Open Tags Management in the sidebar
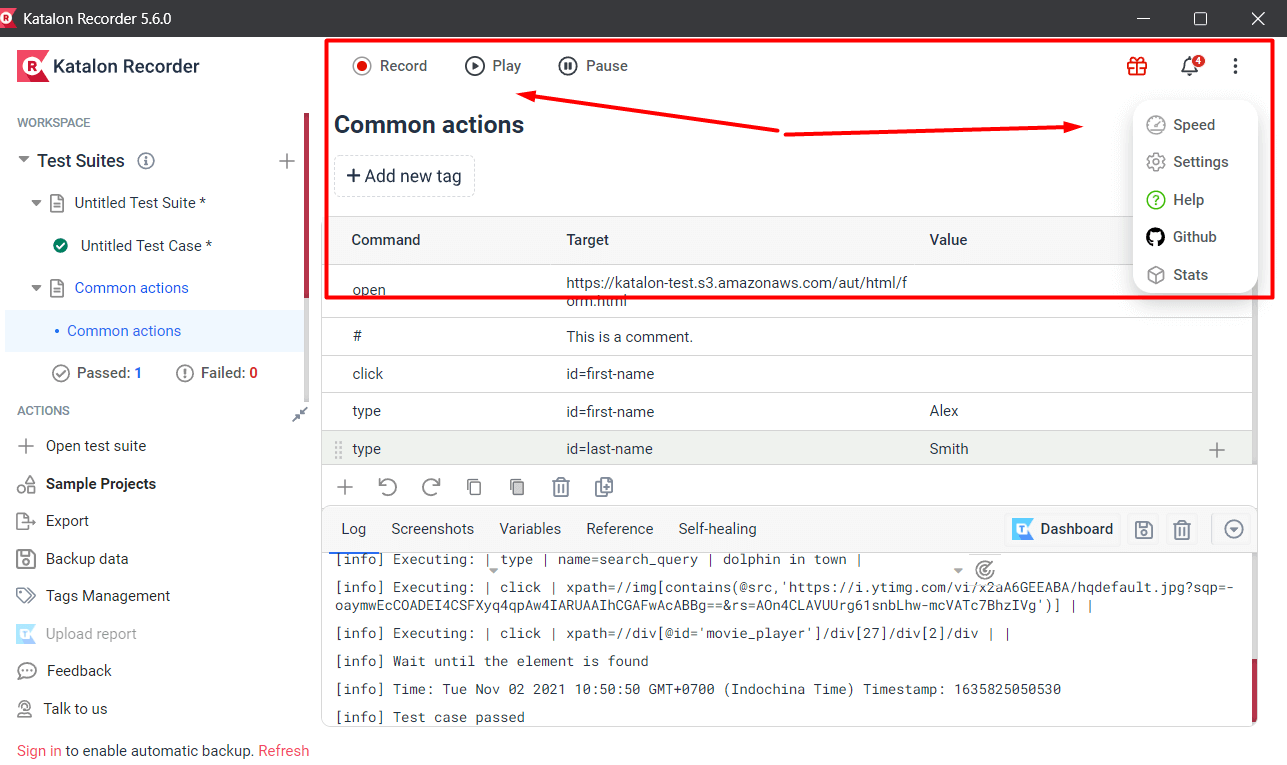The image size is (1287, 765). coord(105,595)
